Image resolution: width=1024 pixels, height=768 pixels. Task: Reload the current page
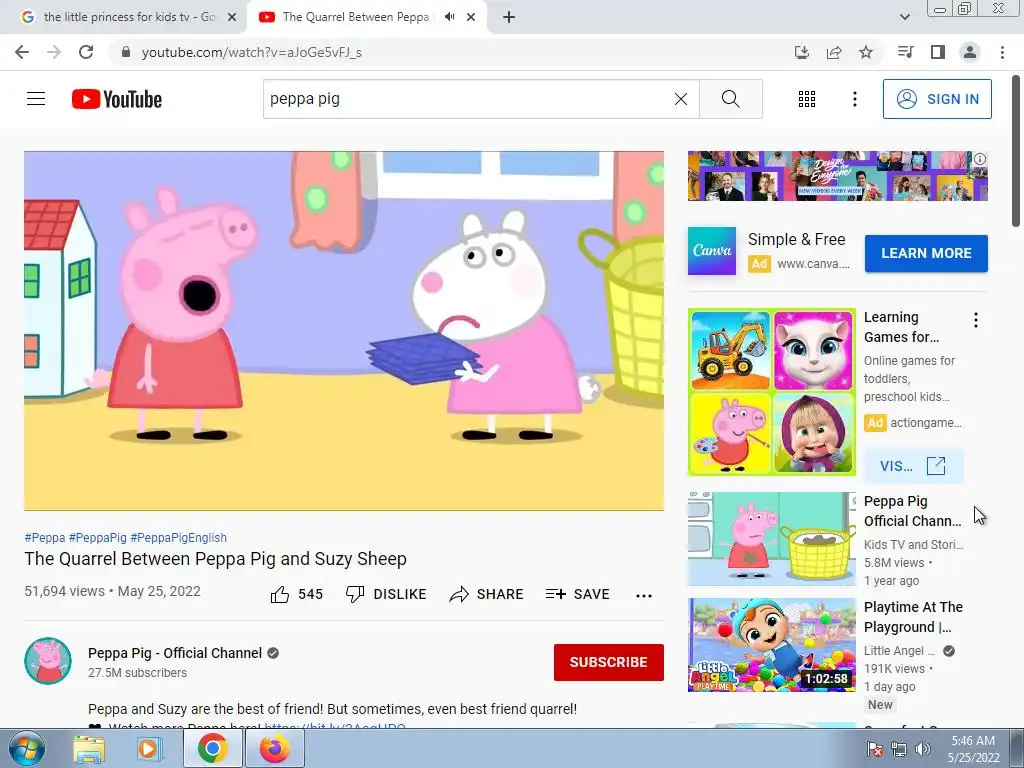click(x=86, y=52)
